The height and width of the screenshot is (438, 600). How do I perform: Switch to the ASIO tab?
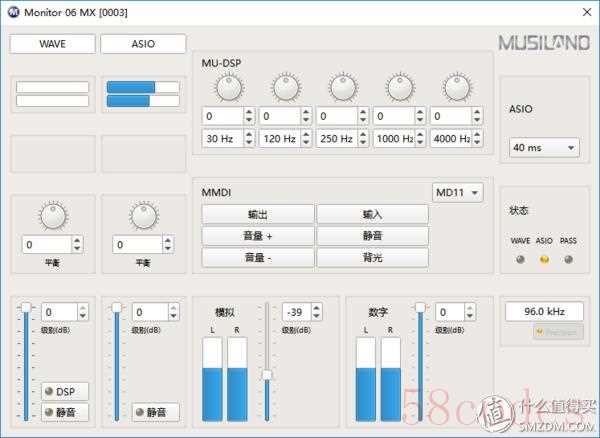pos(143,44)
